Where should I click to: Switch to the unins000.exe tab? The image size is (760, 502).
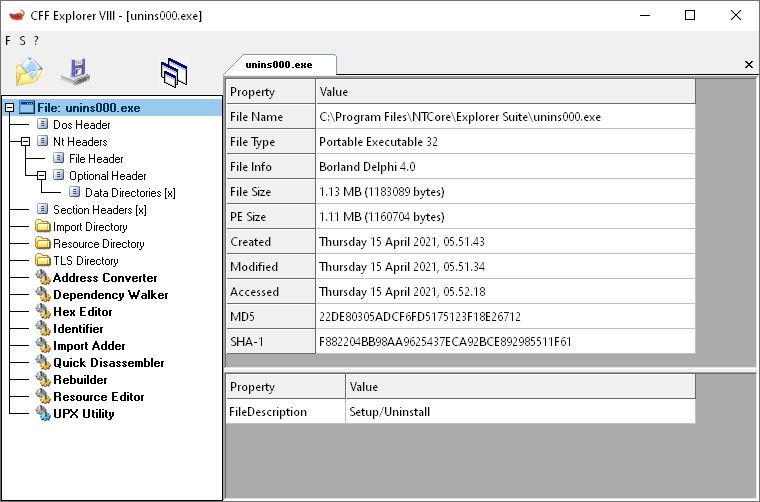pos(279,64)
